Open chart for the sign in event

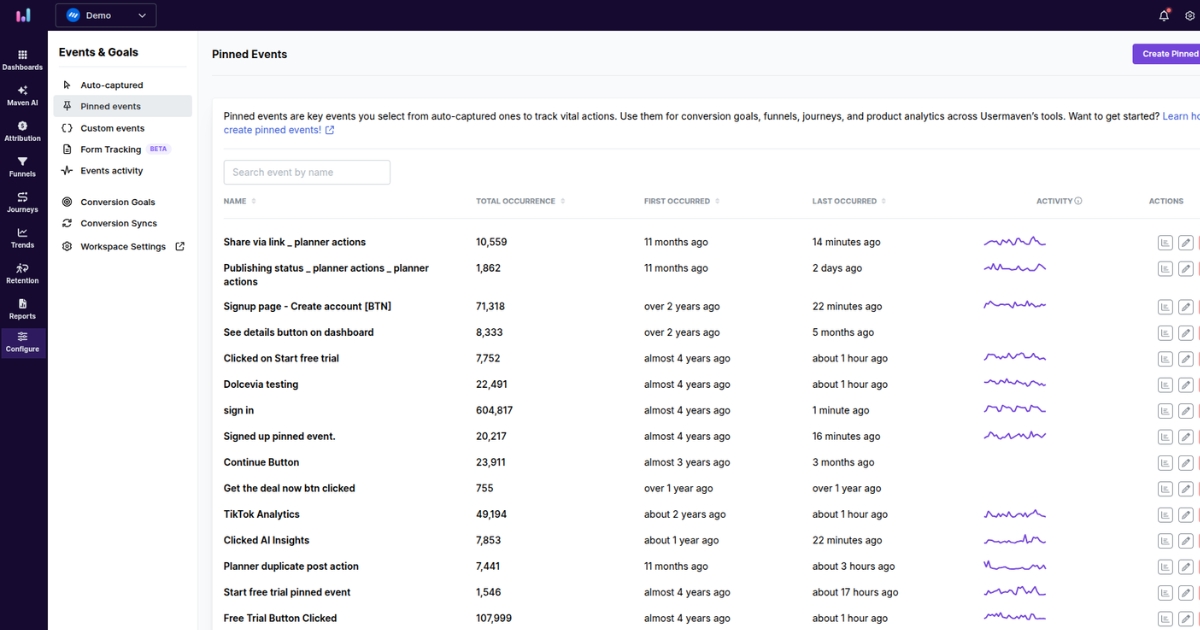tap(1166, 410)
